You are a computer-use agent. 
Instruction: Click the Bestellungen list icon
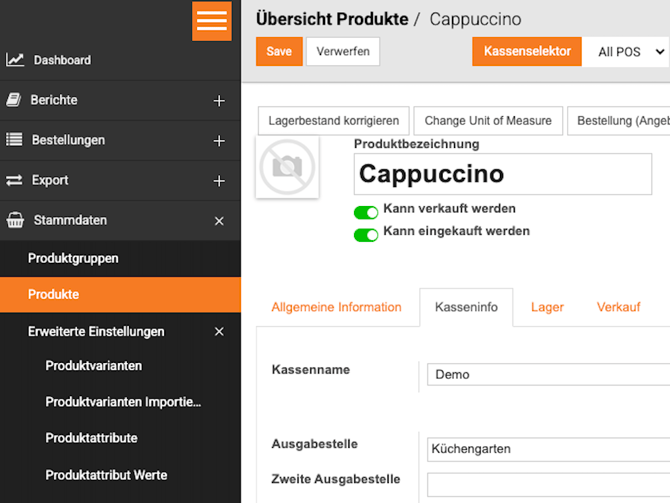(14, 140)
